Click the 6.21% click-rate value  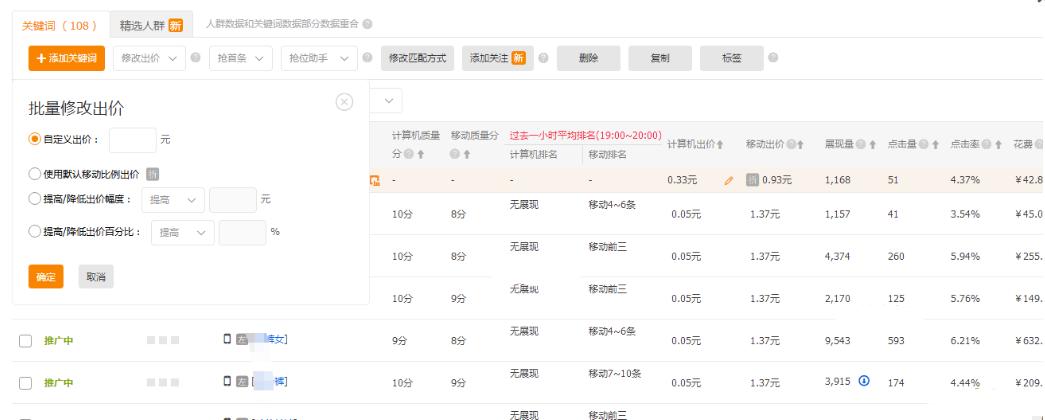(965, 341)
